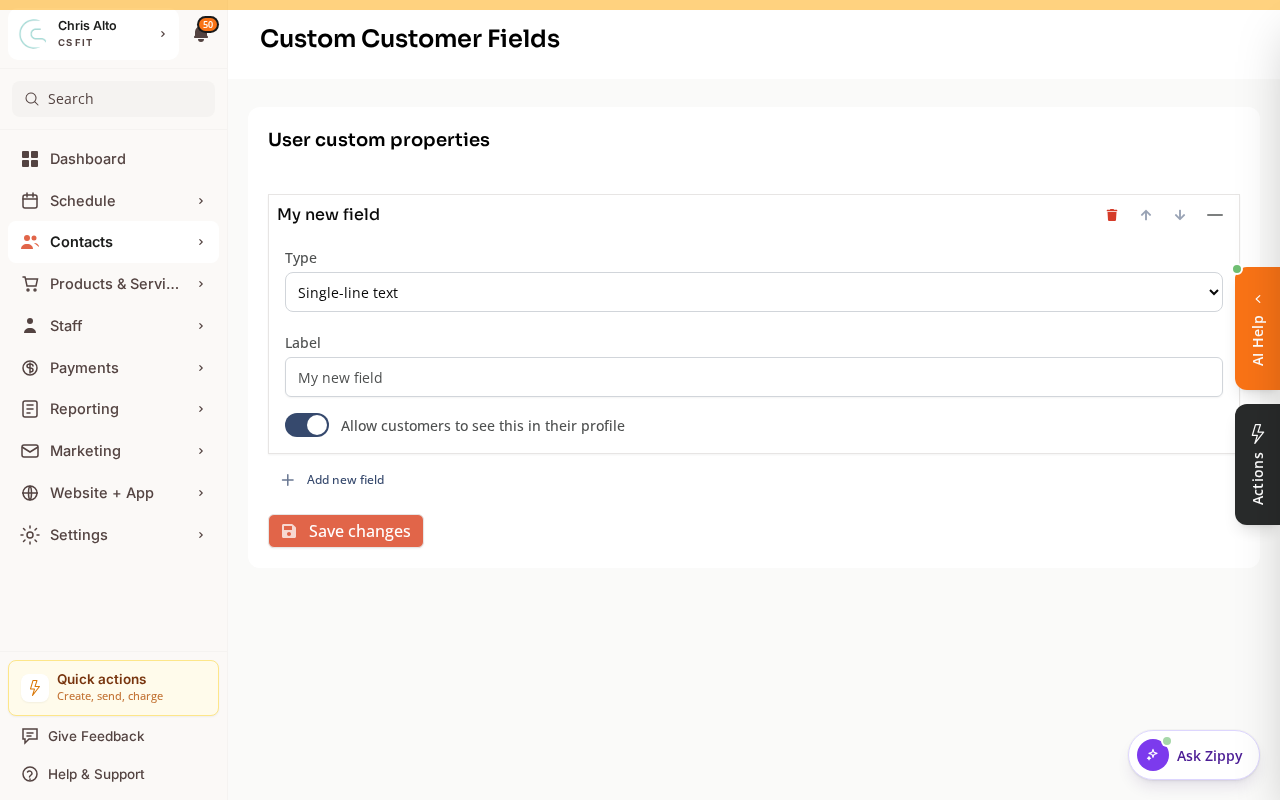Click Add new field link
1280x800 pixels.
[345, 480]
